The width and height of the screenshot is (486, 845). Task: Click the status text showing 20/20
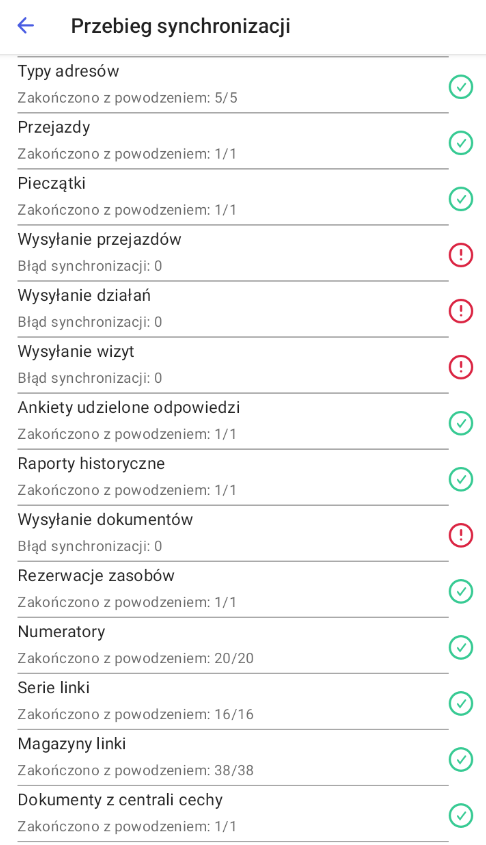[x=135, y=659]
